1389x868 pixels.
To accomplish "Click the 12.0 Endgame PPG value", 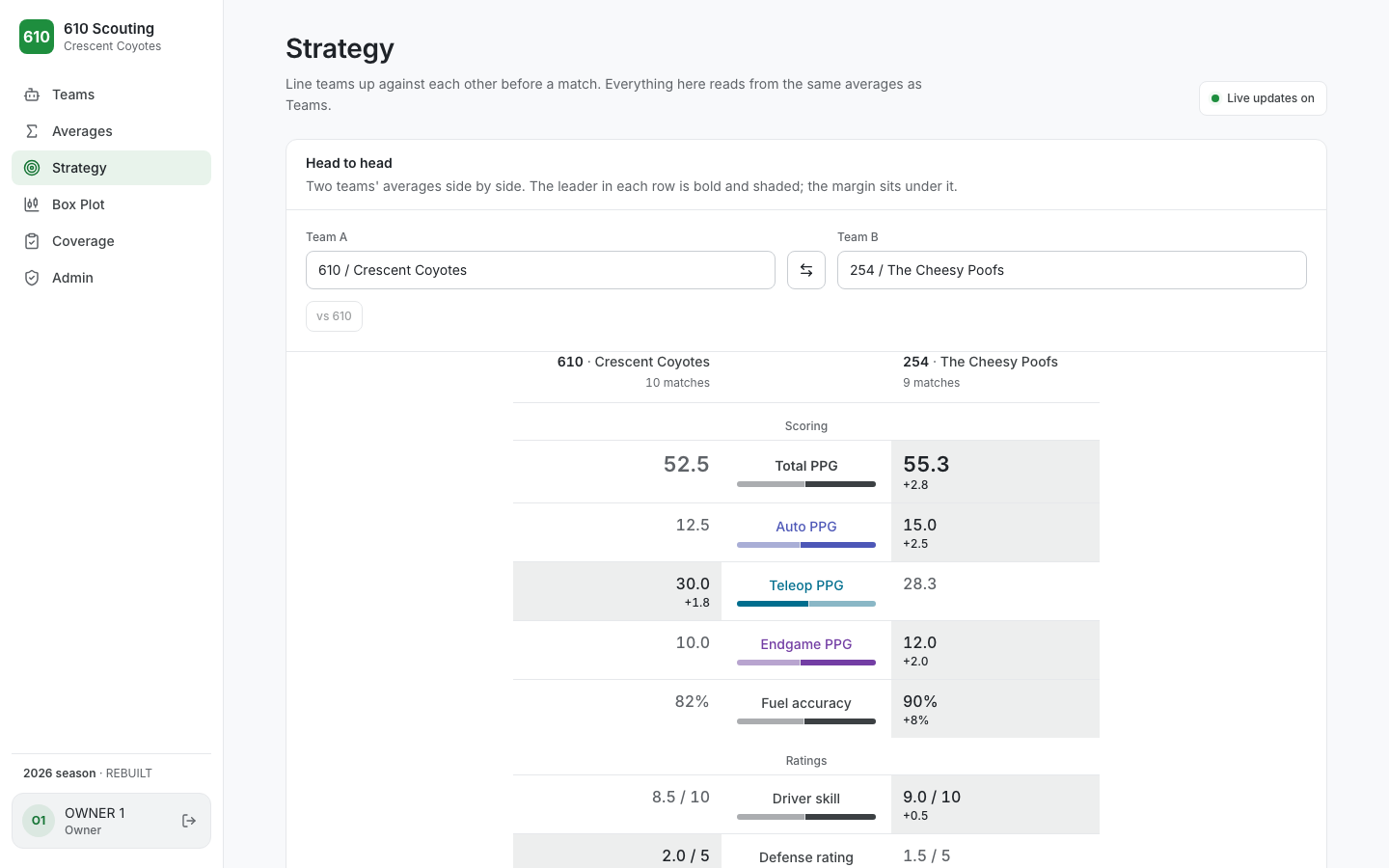I will 919,642.
